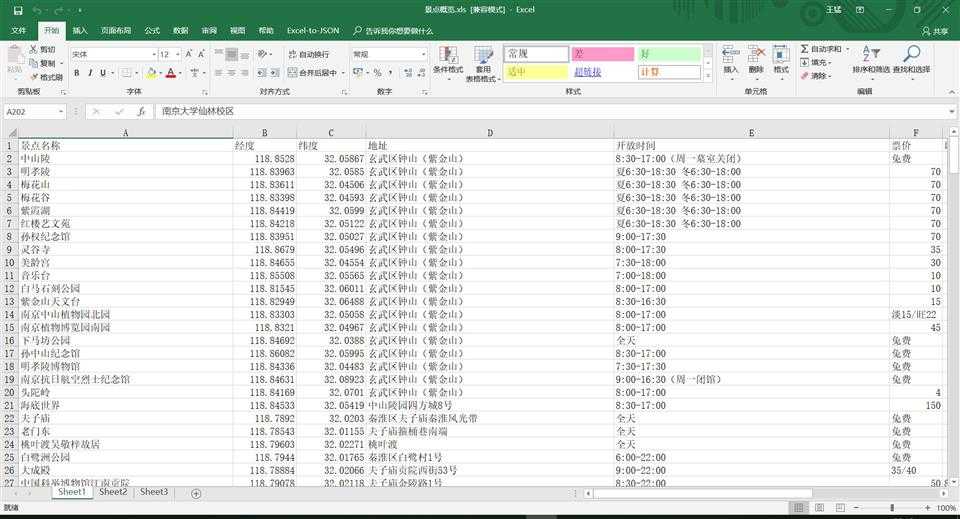Click the Save icon in the title bar
Image resolution: width=960 pixels, height=519 pixels.
point(18,10)
